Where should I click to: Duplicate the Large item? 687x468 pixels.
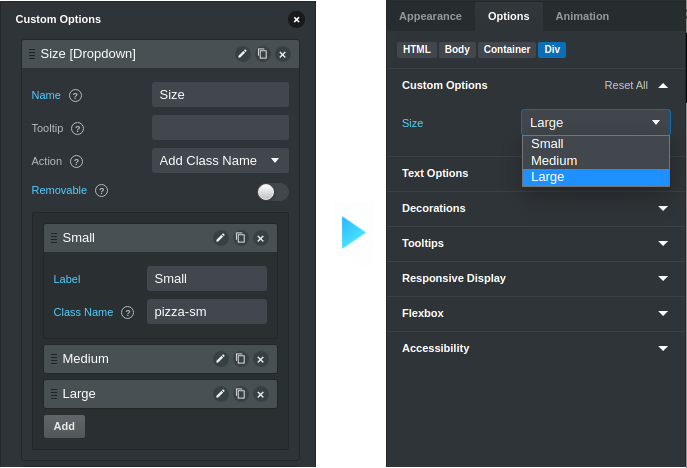click(241, 394)
